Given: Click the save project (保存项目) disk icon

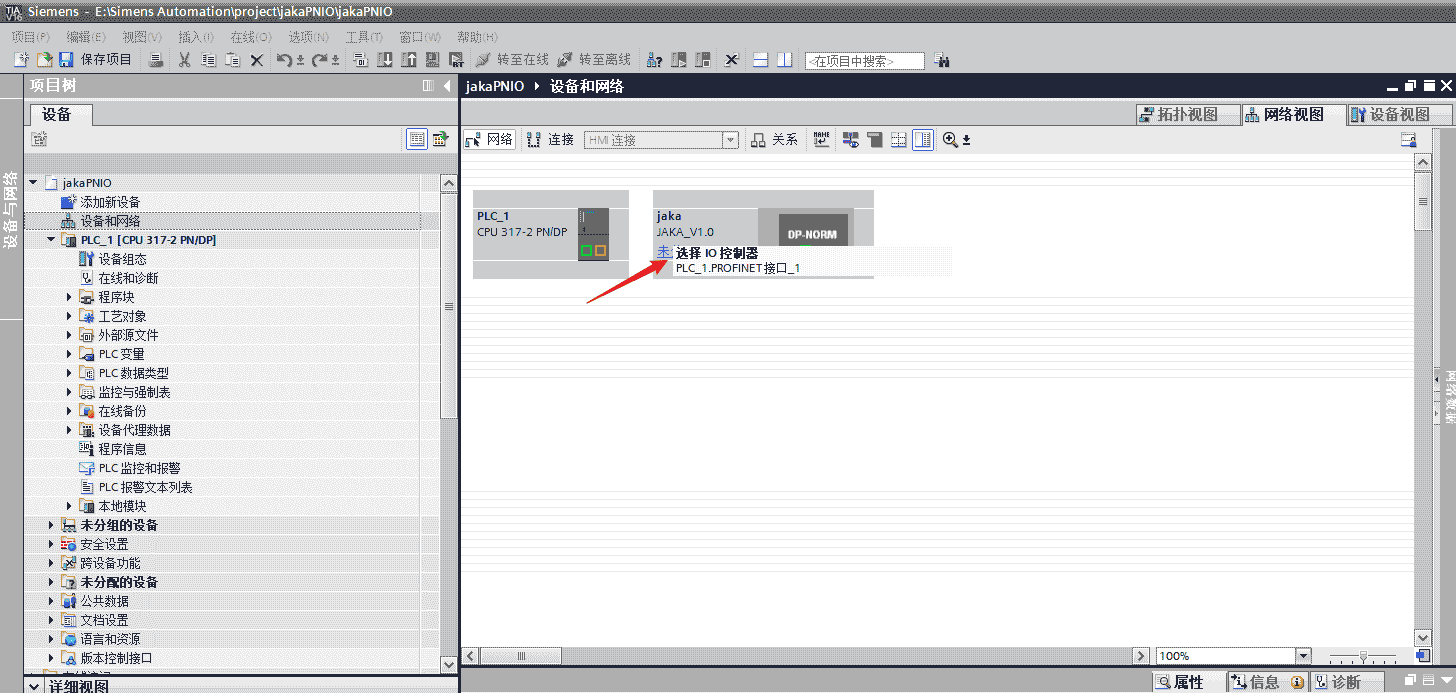Looking at the screenshot, I should click(67, 60).
